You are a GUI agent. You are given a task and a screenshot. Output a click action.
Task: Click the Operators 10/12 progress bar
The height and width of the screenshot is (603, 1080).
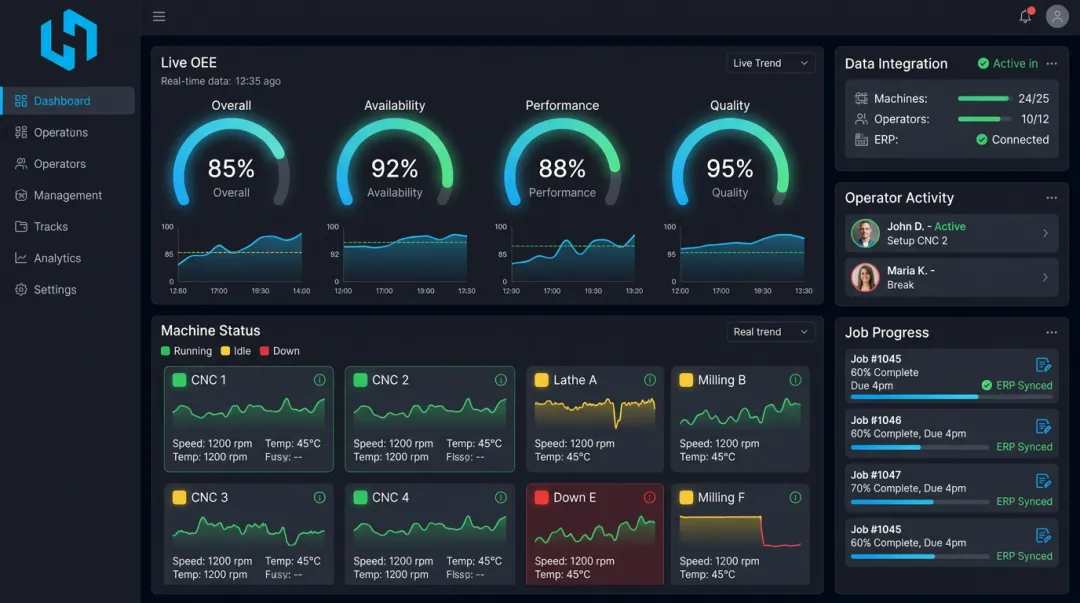point(984,119)
